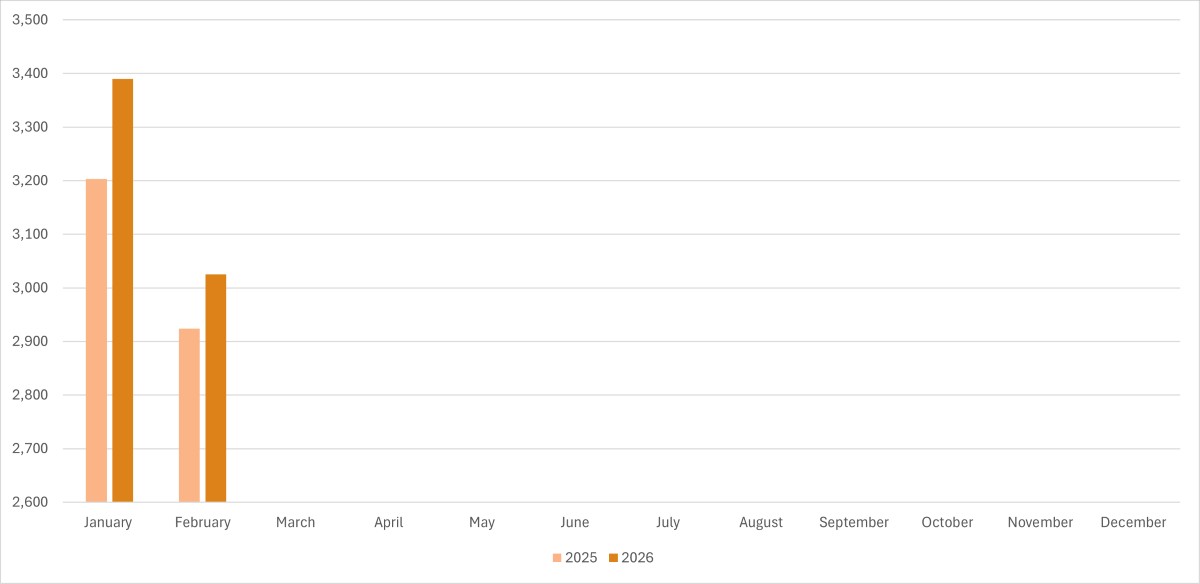Click the August axis label

coord(761,522)
